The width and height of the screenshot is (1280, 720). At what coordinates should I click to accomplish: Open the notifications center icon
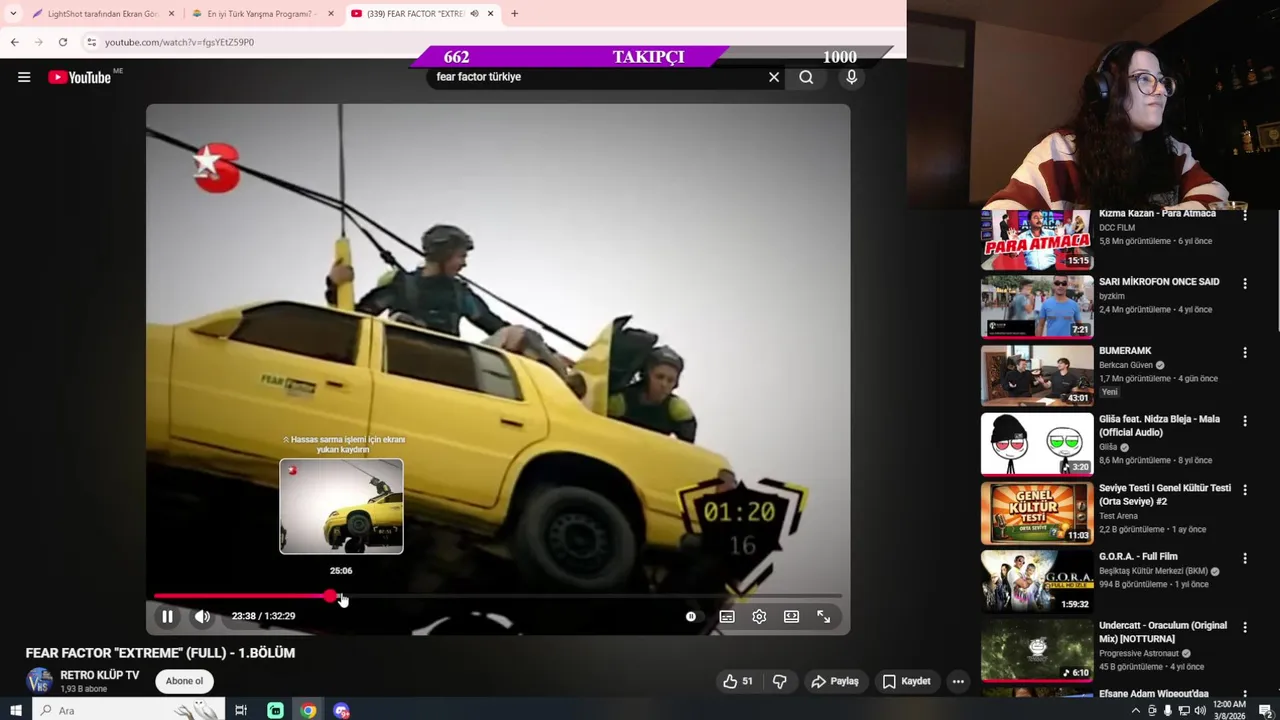pyautogui.click(x=1265, y=711)
